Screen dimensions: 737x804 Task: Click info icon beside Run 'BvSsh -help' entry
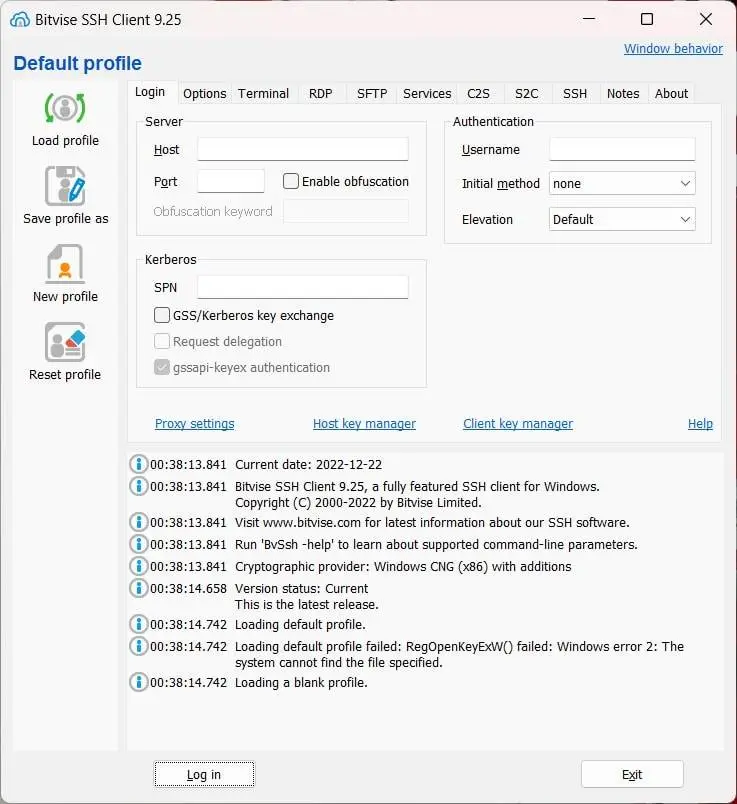point(138,544)
